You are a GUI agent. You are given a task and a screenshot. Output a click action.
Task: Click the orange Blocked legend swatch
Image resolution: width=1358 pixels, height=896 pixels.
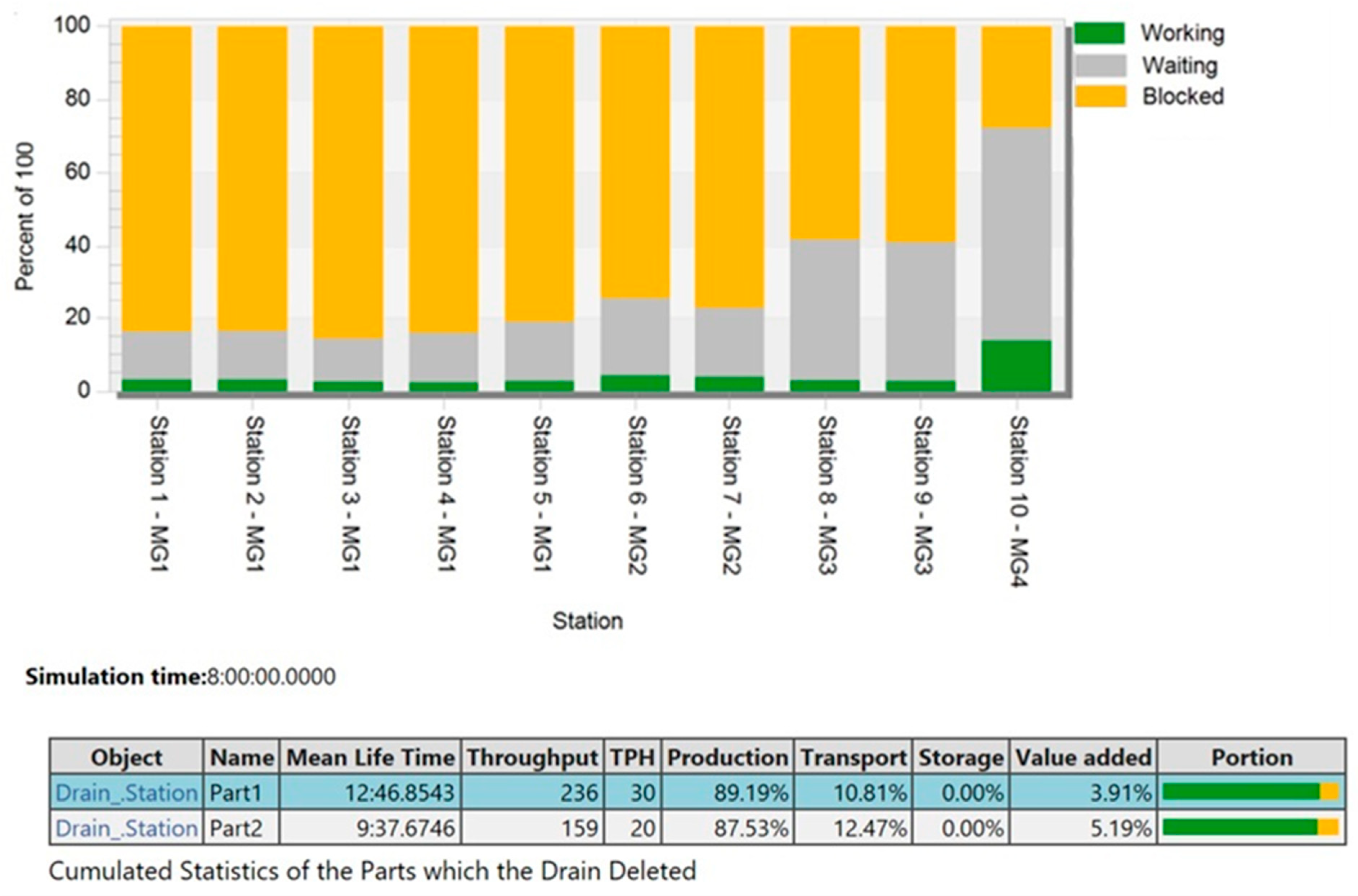[1101, 97]
